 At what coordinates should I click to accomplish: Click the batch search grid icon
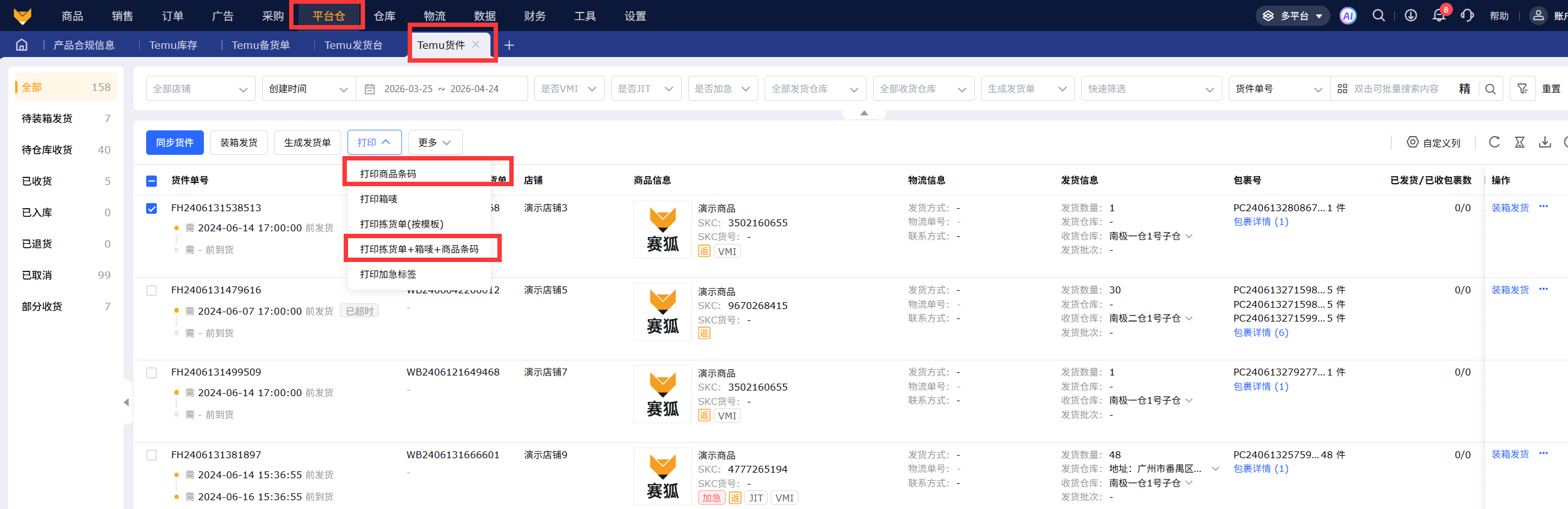pyautogui.click(x=1342, y=89)
